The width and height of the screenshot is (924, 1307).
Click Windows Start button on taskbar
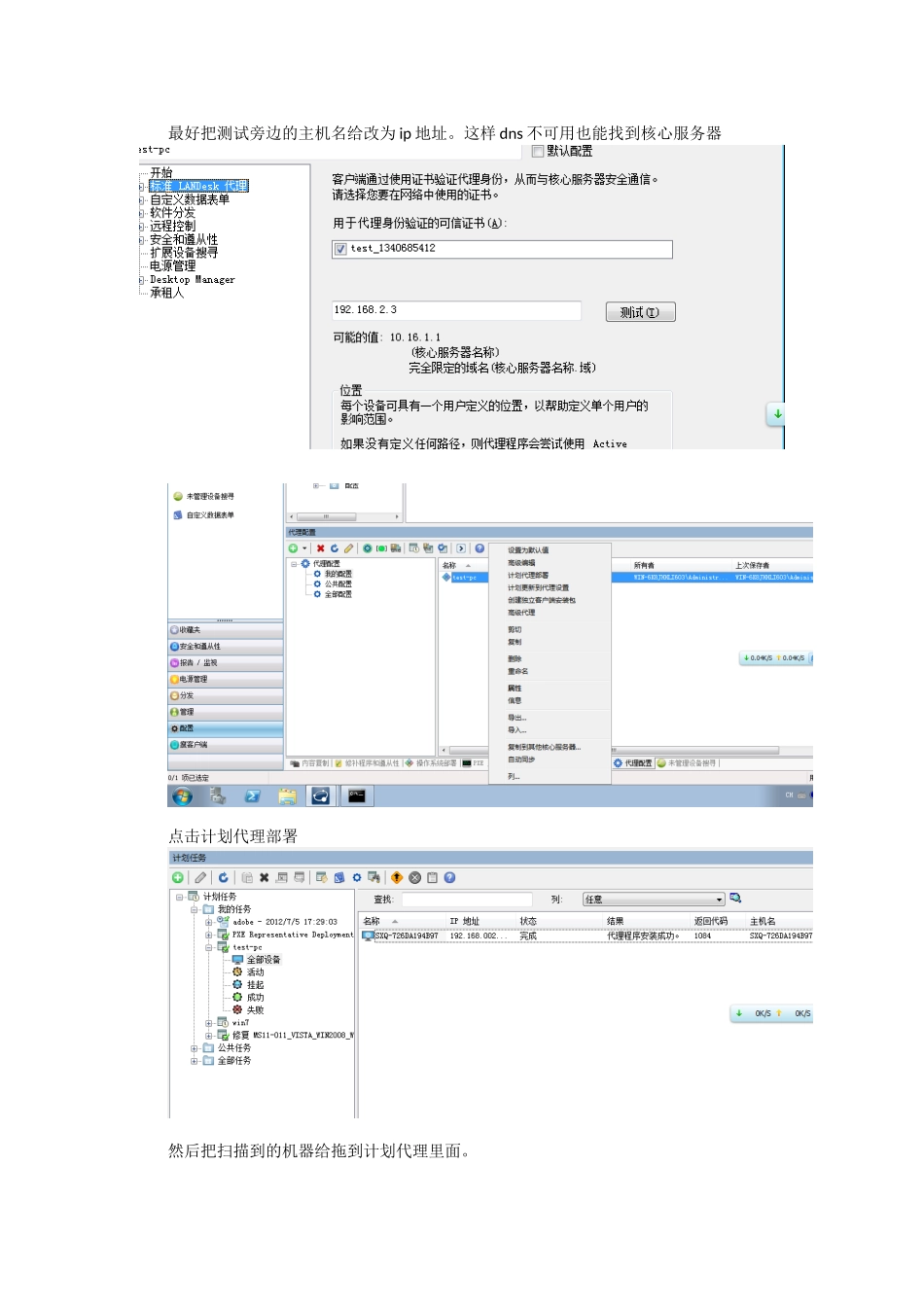click(182, 796)
